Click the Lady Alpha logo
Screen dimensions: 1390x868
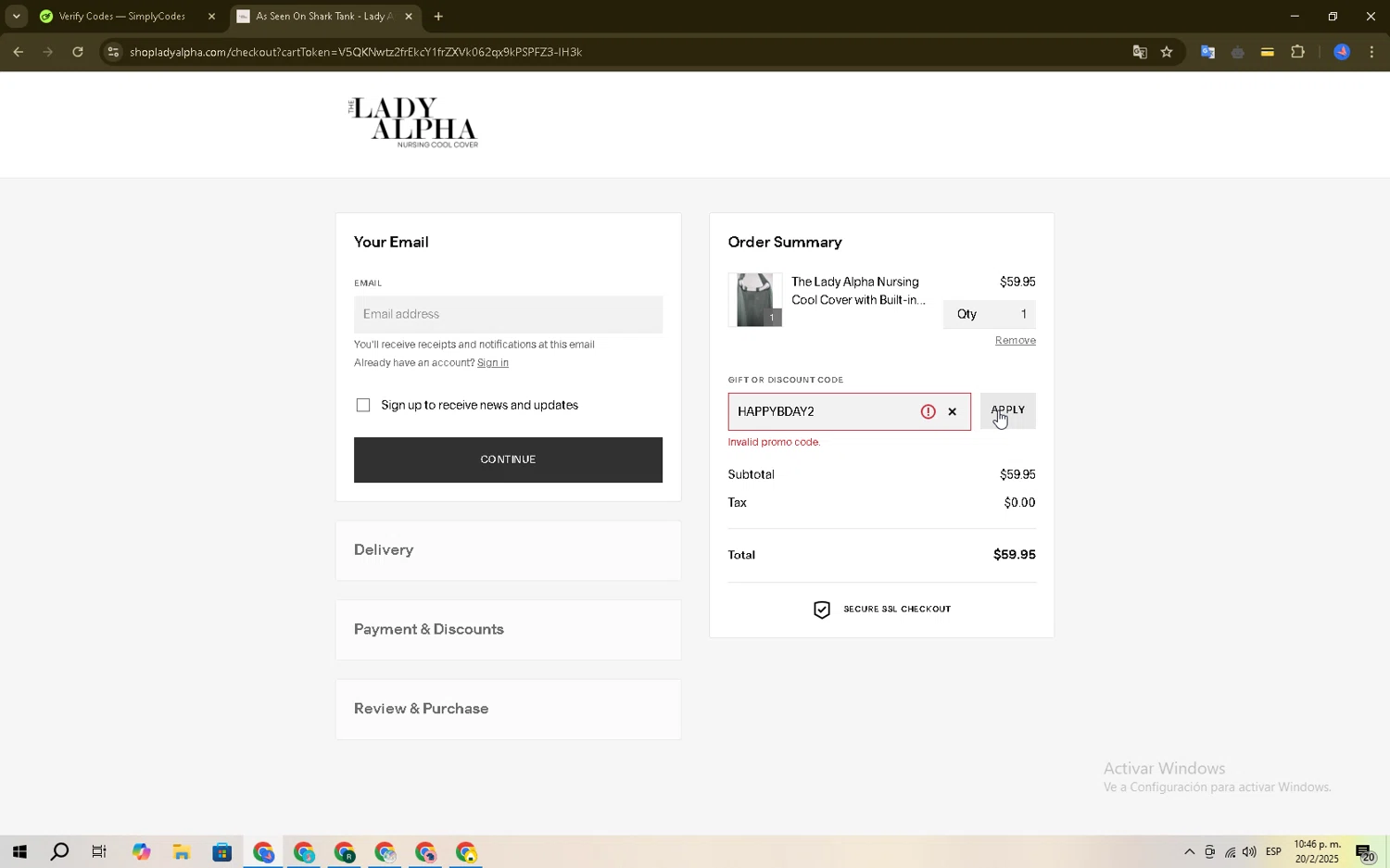(x=413, y=122)
